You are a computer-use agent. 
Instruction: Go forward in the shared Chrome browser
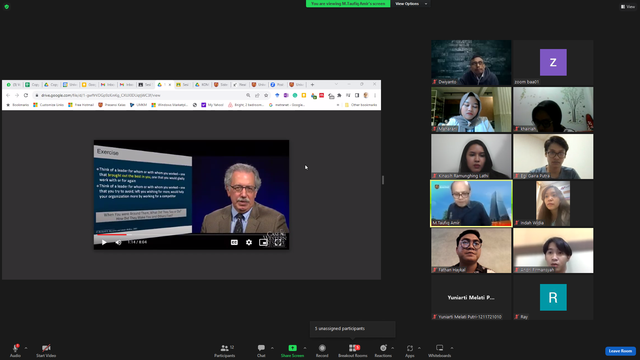pos(17,95)
